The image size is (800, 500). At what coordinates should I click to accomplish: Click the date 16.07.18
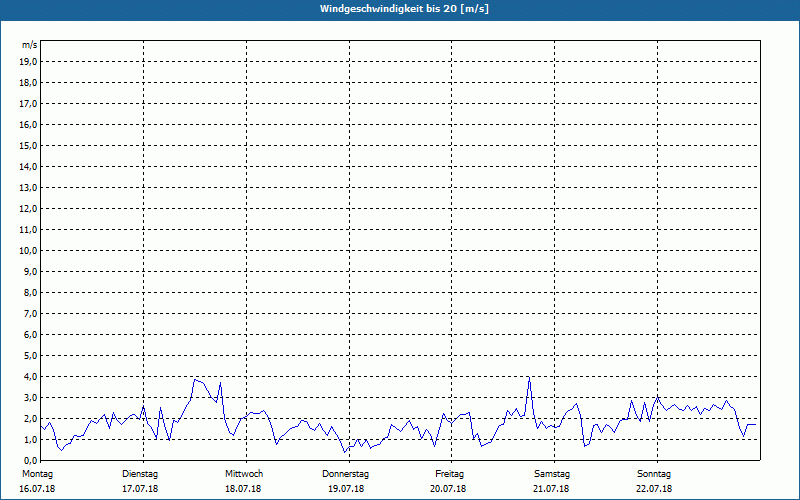(37, 489)
